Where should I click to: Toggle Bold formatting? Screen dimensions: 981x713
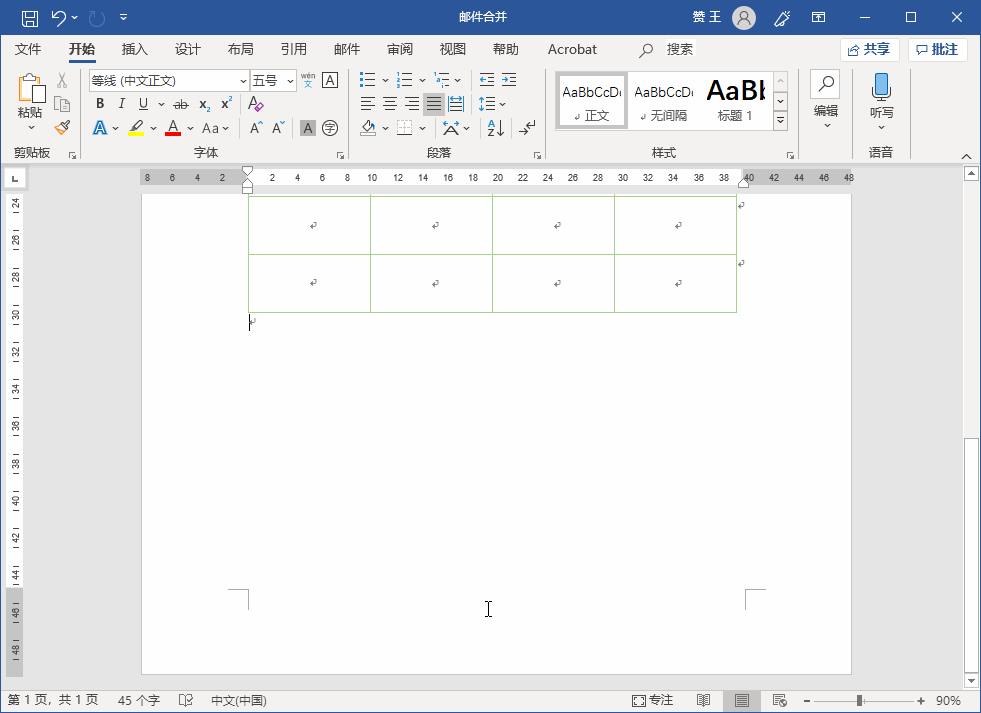point(100,104)
